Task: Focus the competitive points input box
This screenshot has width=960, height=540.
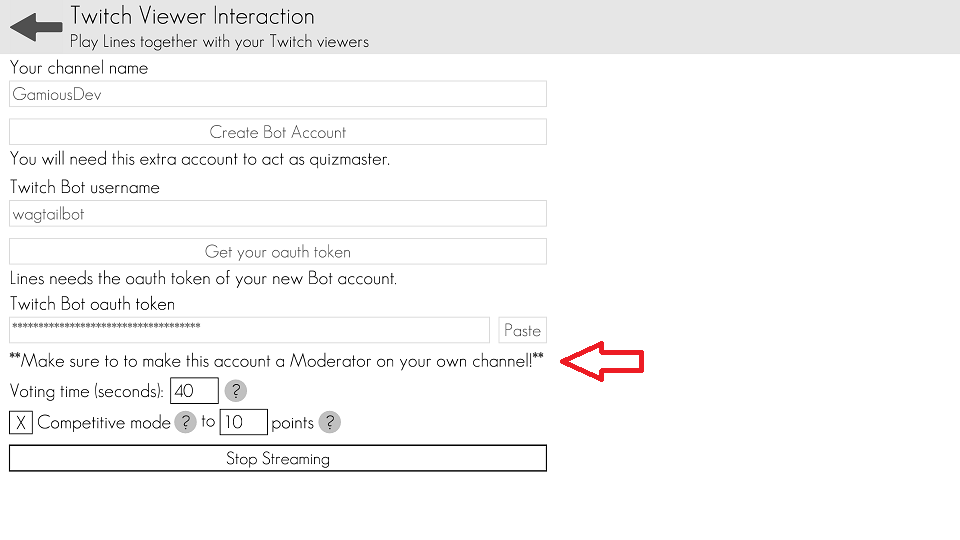Action: point(243,422)
